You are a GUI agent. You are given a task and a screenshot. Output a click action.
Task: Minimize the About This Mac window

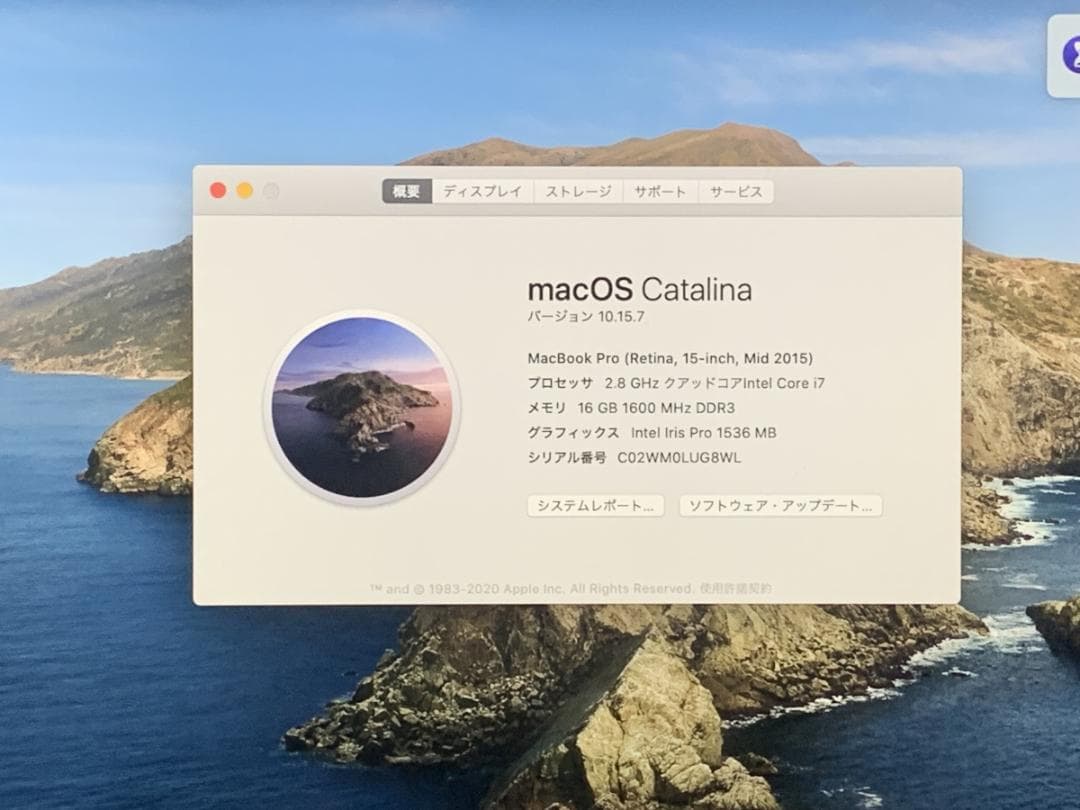243,189
